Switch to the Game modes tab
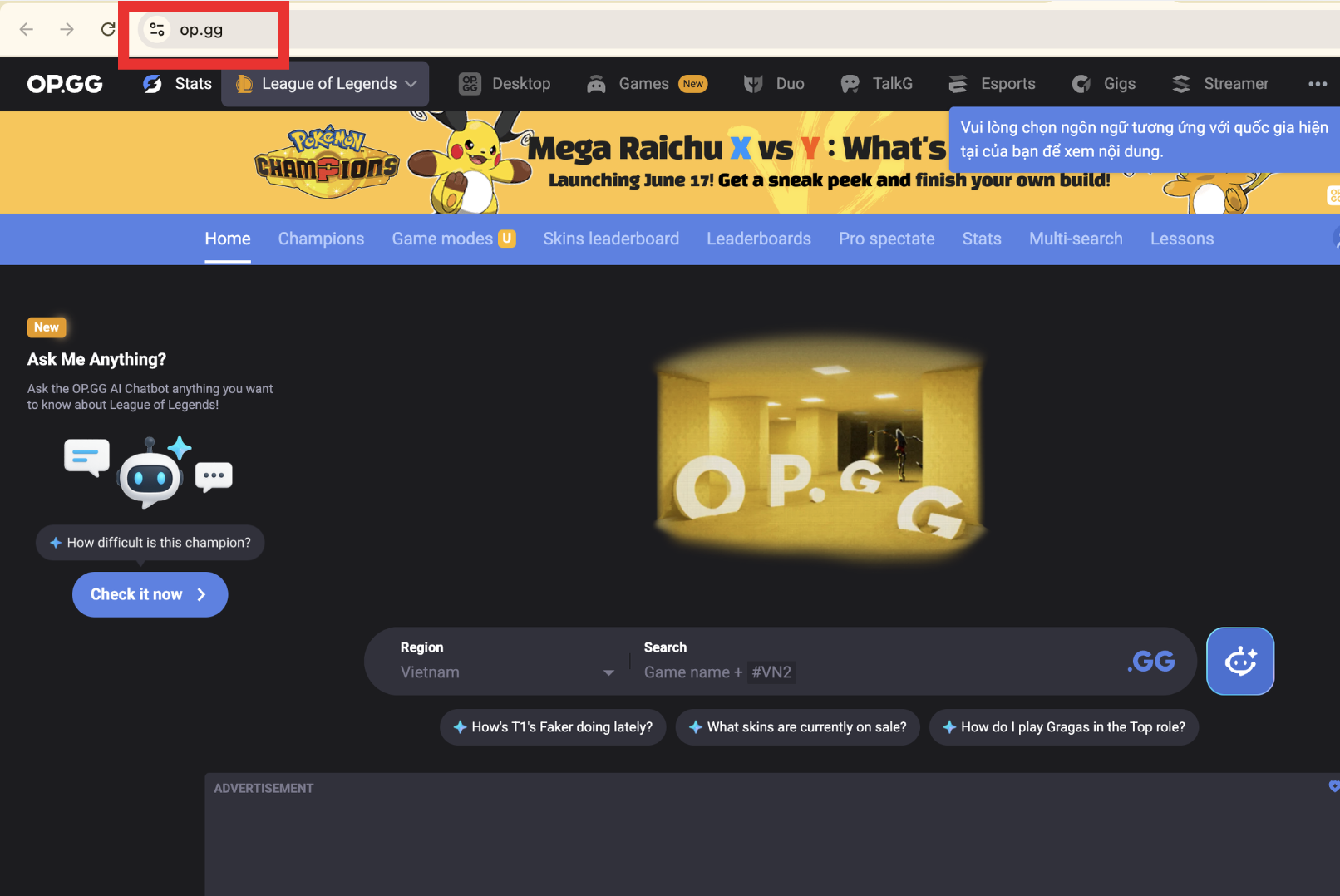The width and height of the screenshot is (1340, 896). pos(454,239)
